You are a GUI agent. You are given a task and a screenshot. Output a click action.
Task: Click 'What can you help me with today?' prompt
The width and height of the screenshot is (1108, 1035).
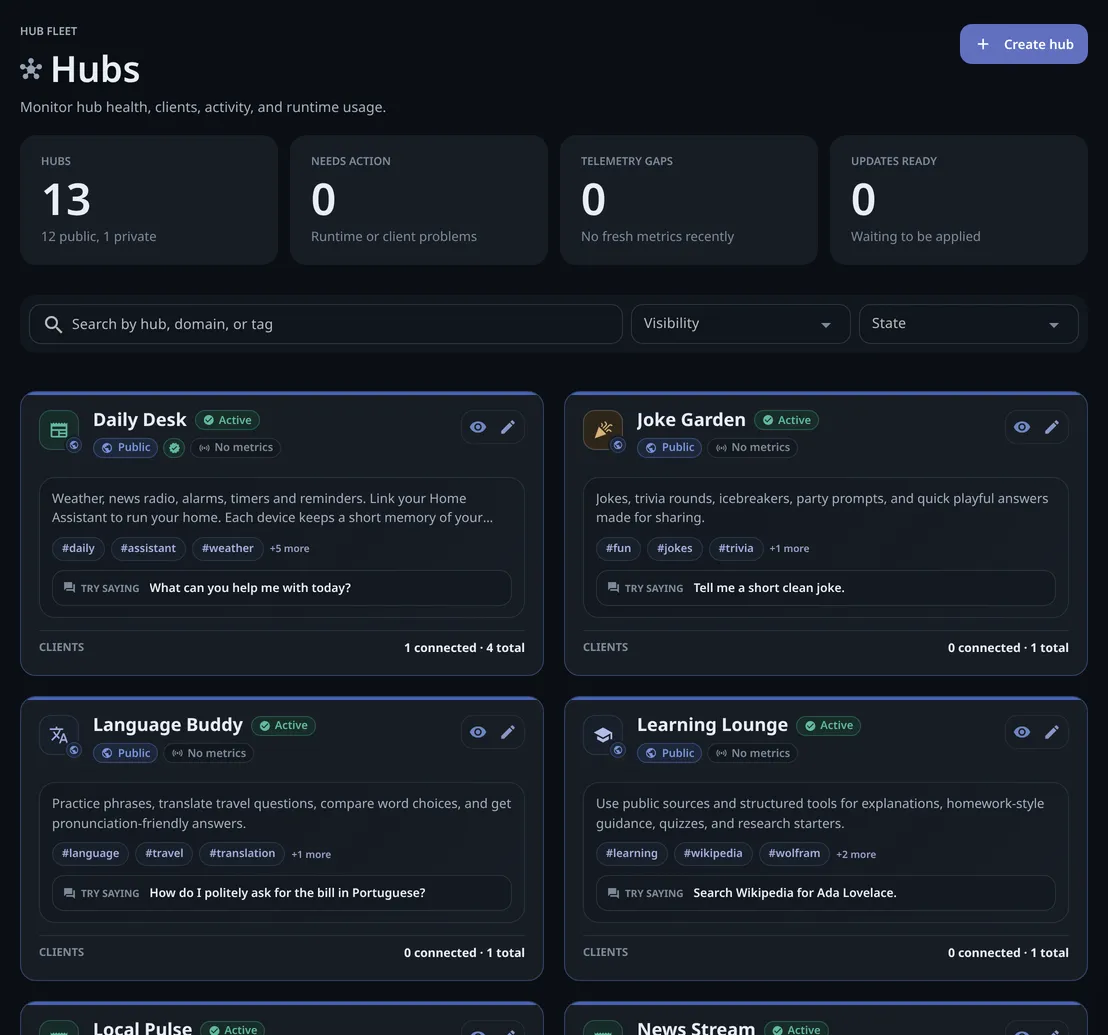click(250, 588)
